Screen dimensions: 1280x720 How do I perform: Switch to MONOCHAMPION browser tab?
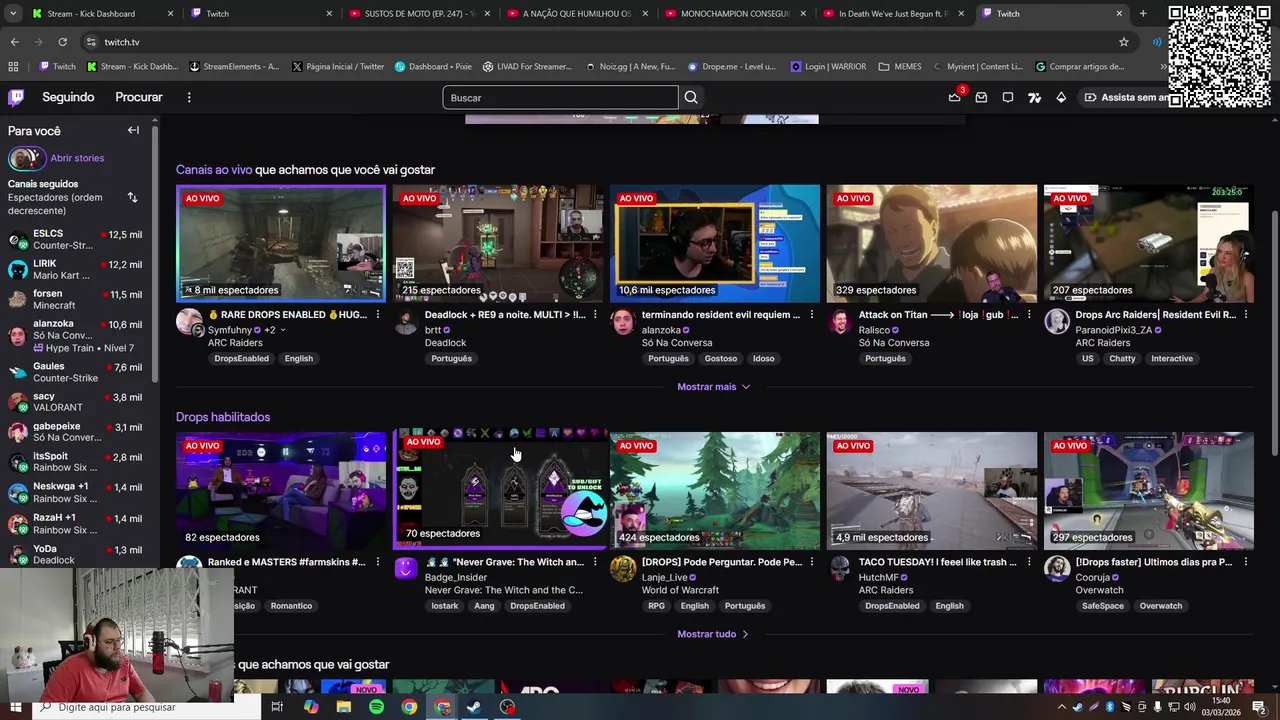click(x=735, y=14)
